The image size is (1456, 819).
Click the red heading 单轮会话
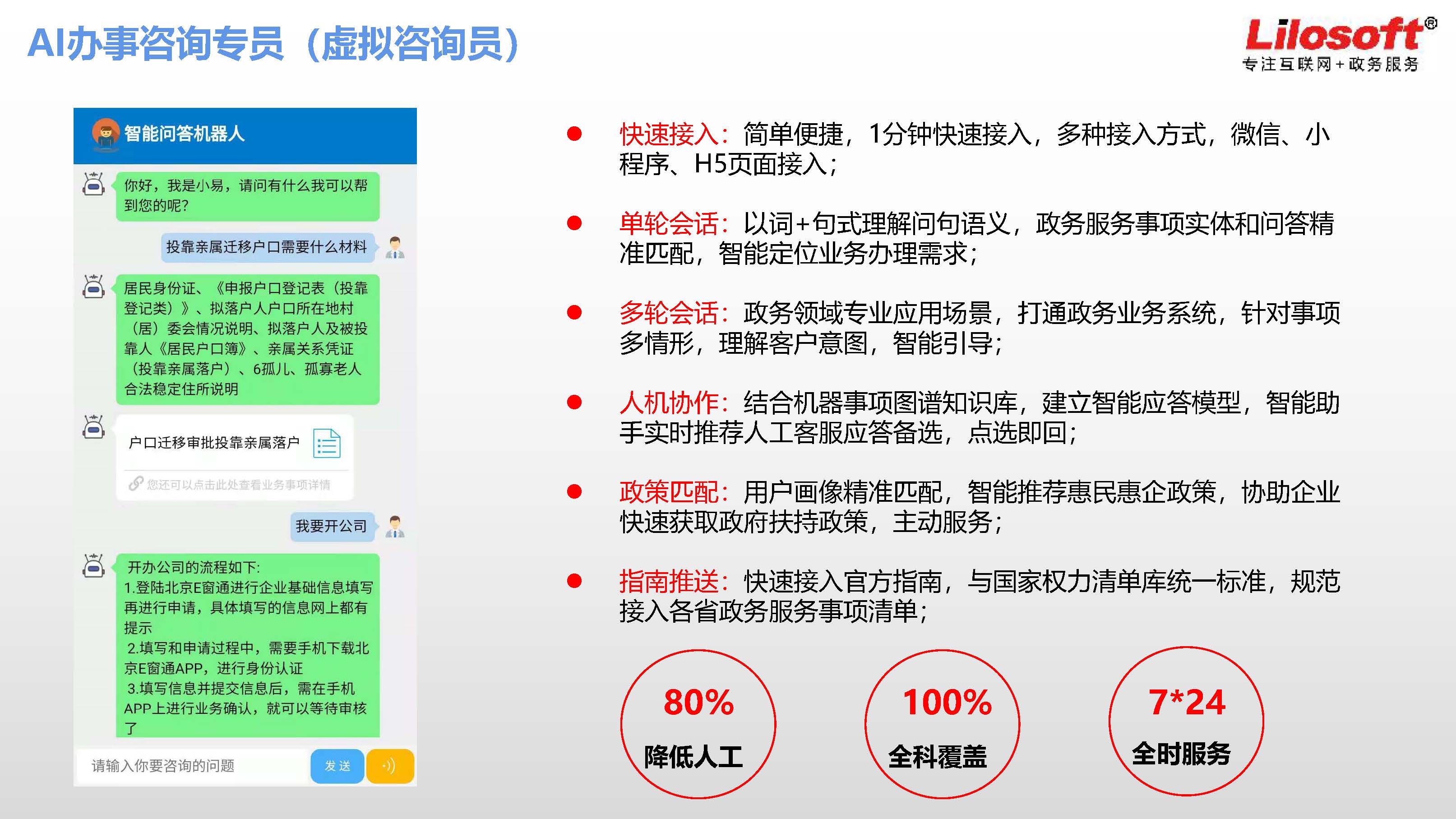pos(669,224)
